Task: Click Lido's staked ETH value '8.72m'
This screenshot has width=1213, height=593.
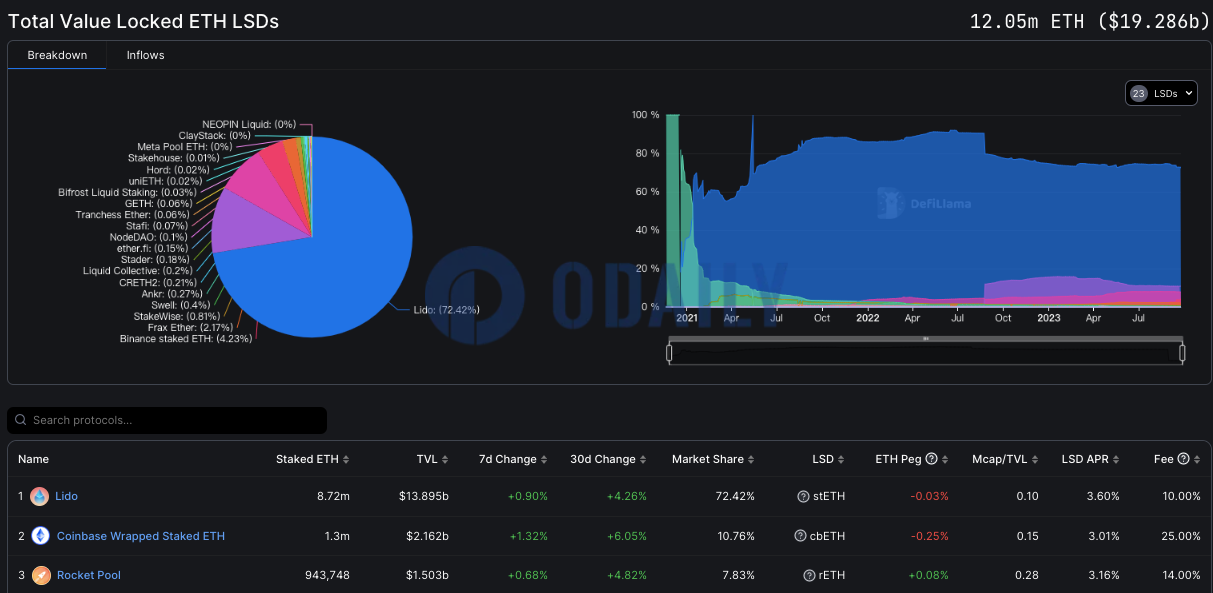Action: (333, 496)
